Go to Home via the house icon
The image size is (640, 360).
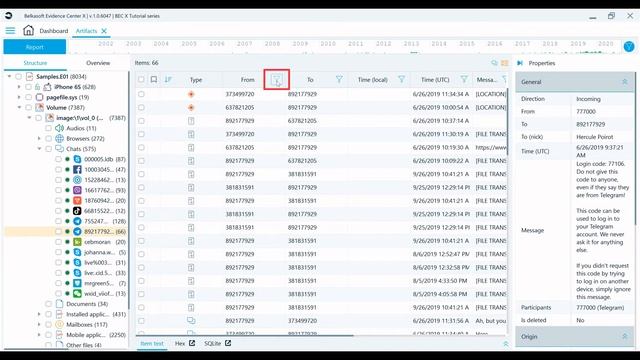28,30
